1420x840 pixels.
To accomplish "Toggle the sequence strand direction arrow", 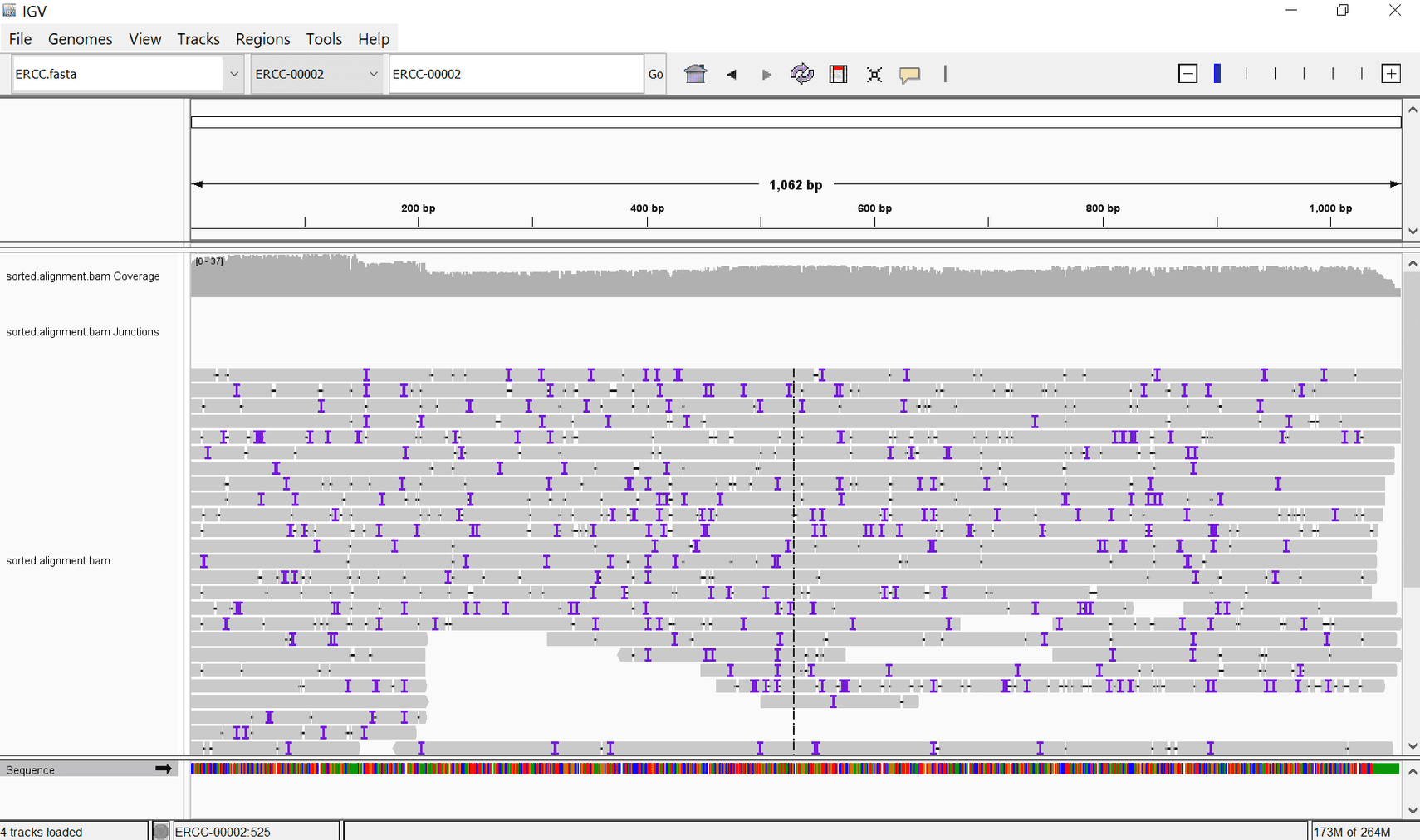I will [163, 769].
